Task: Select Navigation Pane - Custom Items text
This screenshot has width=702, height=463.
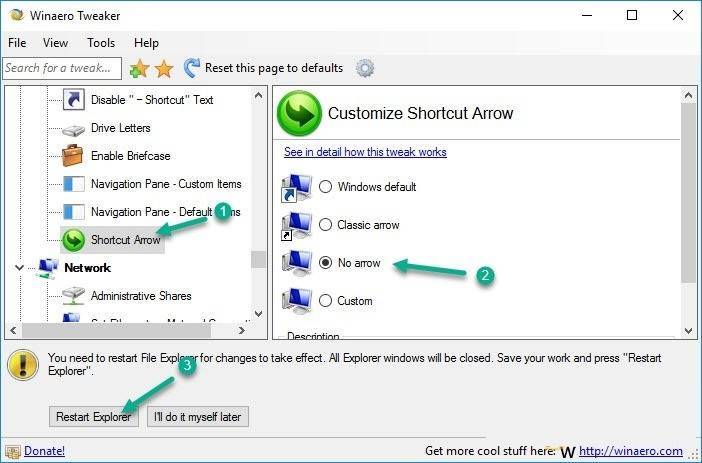Action: pyautogui.click(x=166, y=184)
